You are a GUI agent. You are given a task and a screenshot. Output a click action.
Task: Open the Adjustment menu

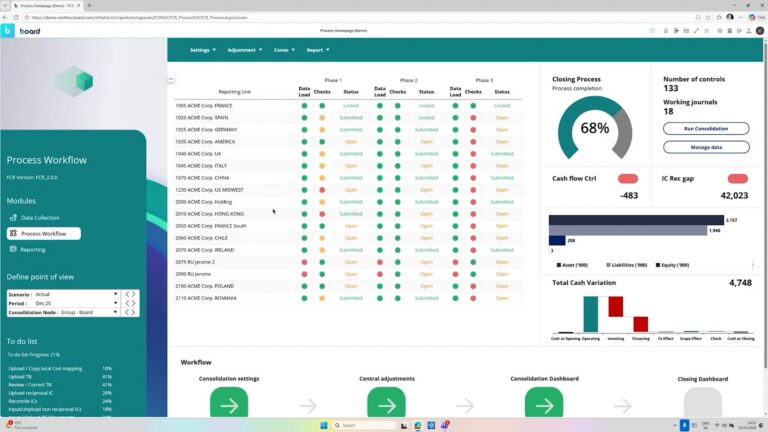(245, 50)
